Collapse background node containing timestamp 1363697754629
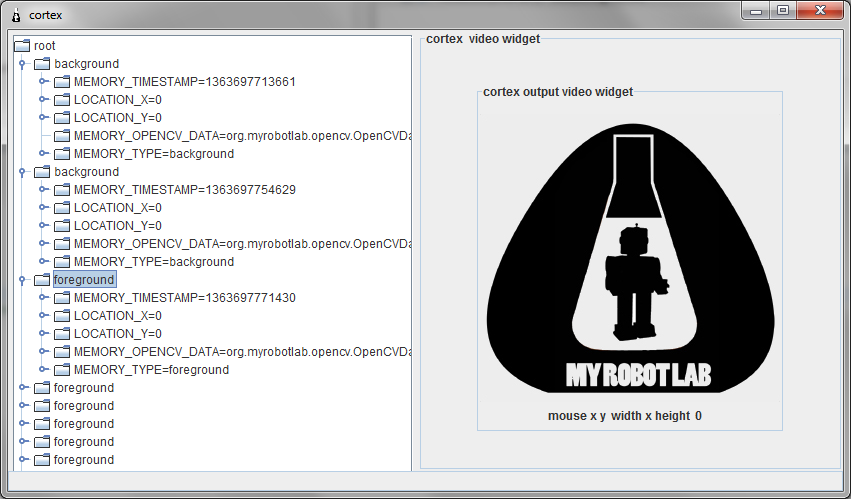The height and width of the screenshot is (499, 851). (x=22, y=172)
